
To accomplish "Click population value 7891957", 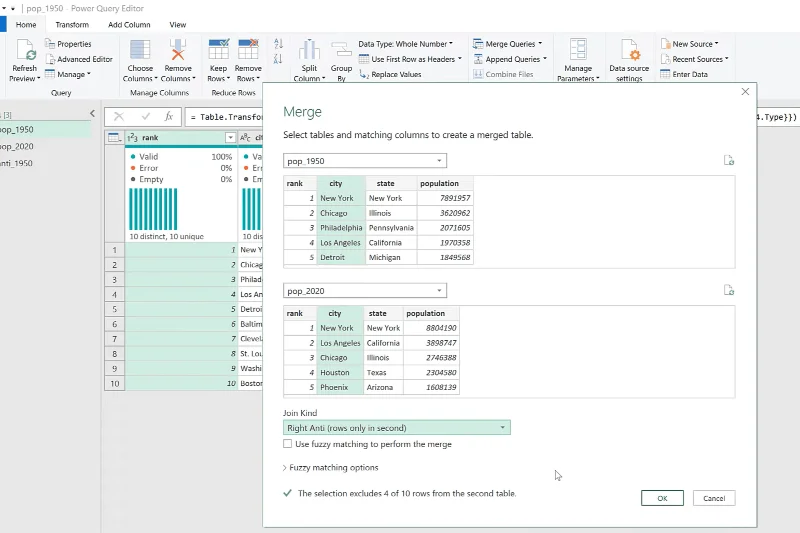I will point(445,198).
